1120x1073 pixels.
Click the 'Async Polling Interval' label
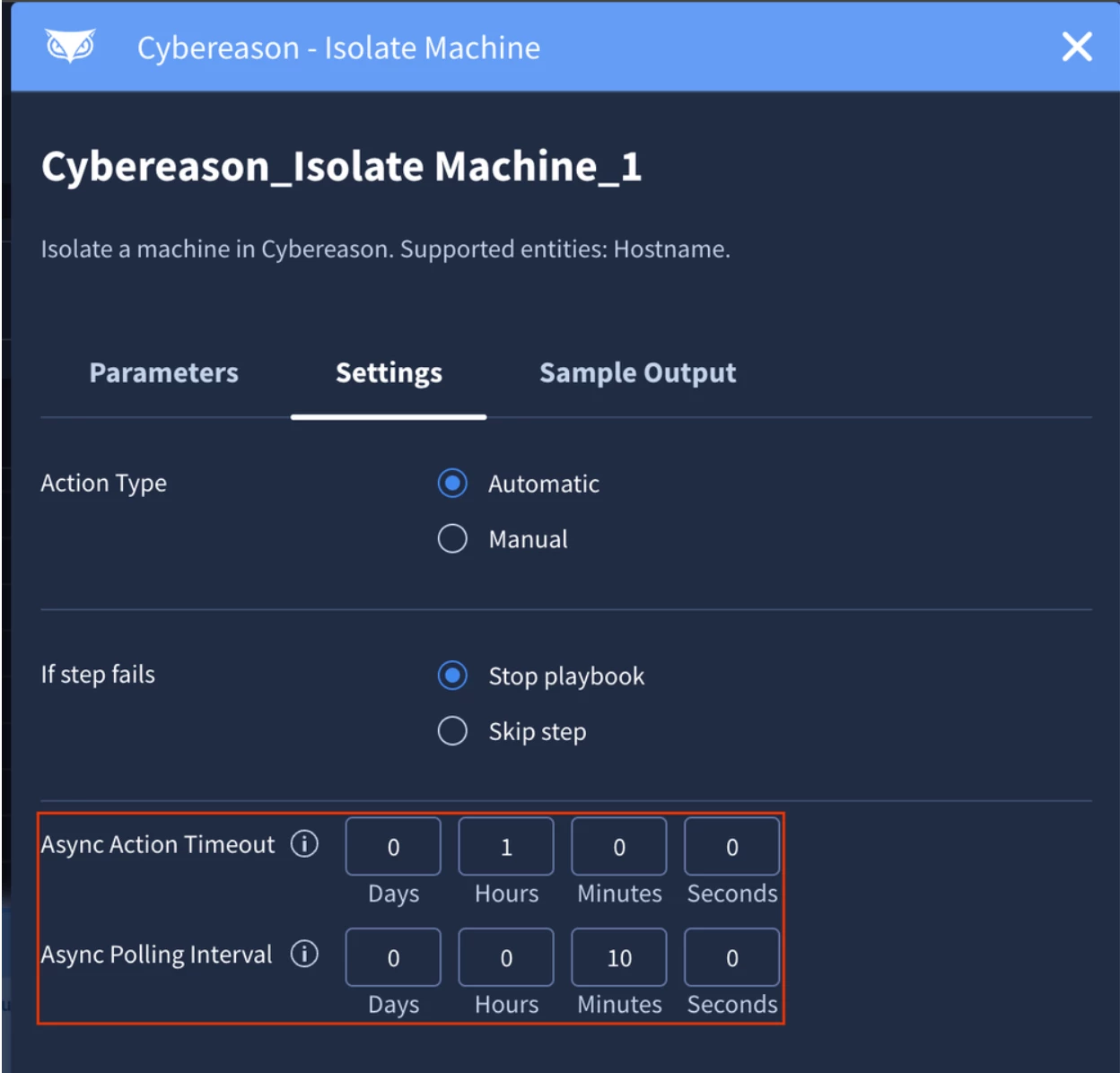(156, 955)
